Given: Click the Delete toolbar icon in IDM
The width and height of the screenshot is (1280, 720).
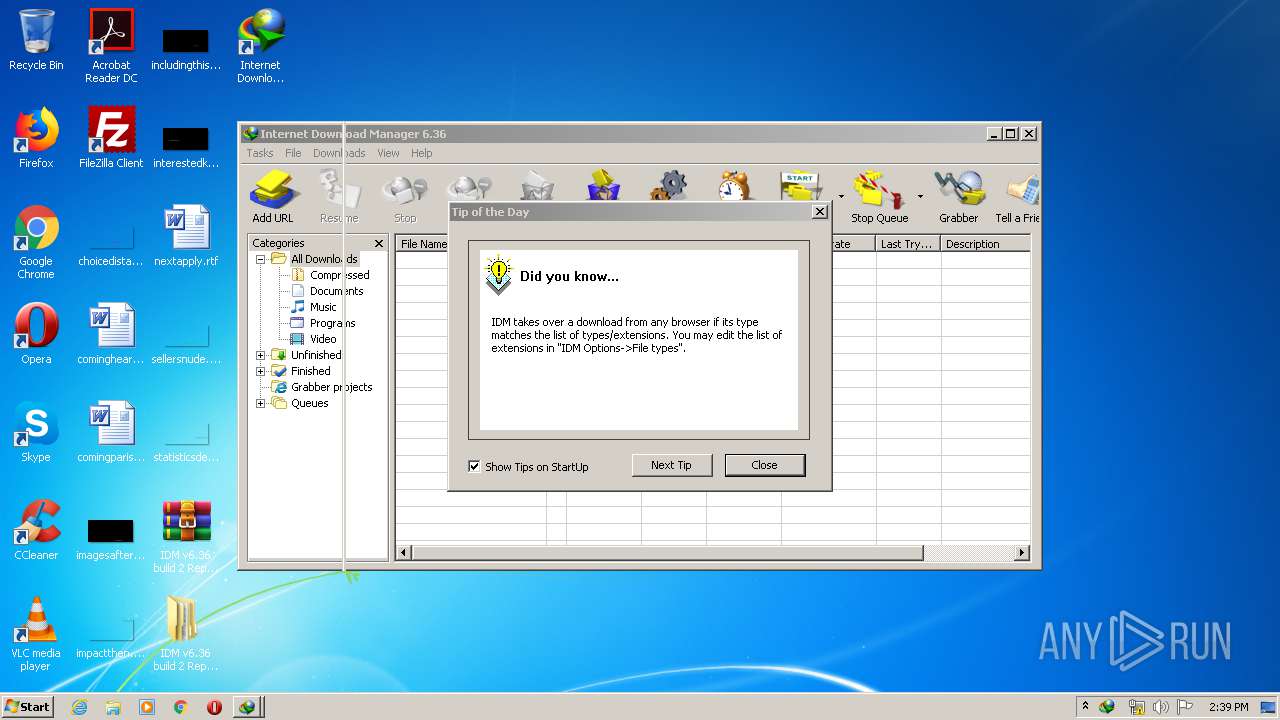Looking at the screenshot, I should [x=537, y=186].
